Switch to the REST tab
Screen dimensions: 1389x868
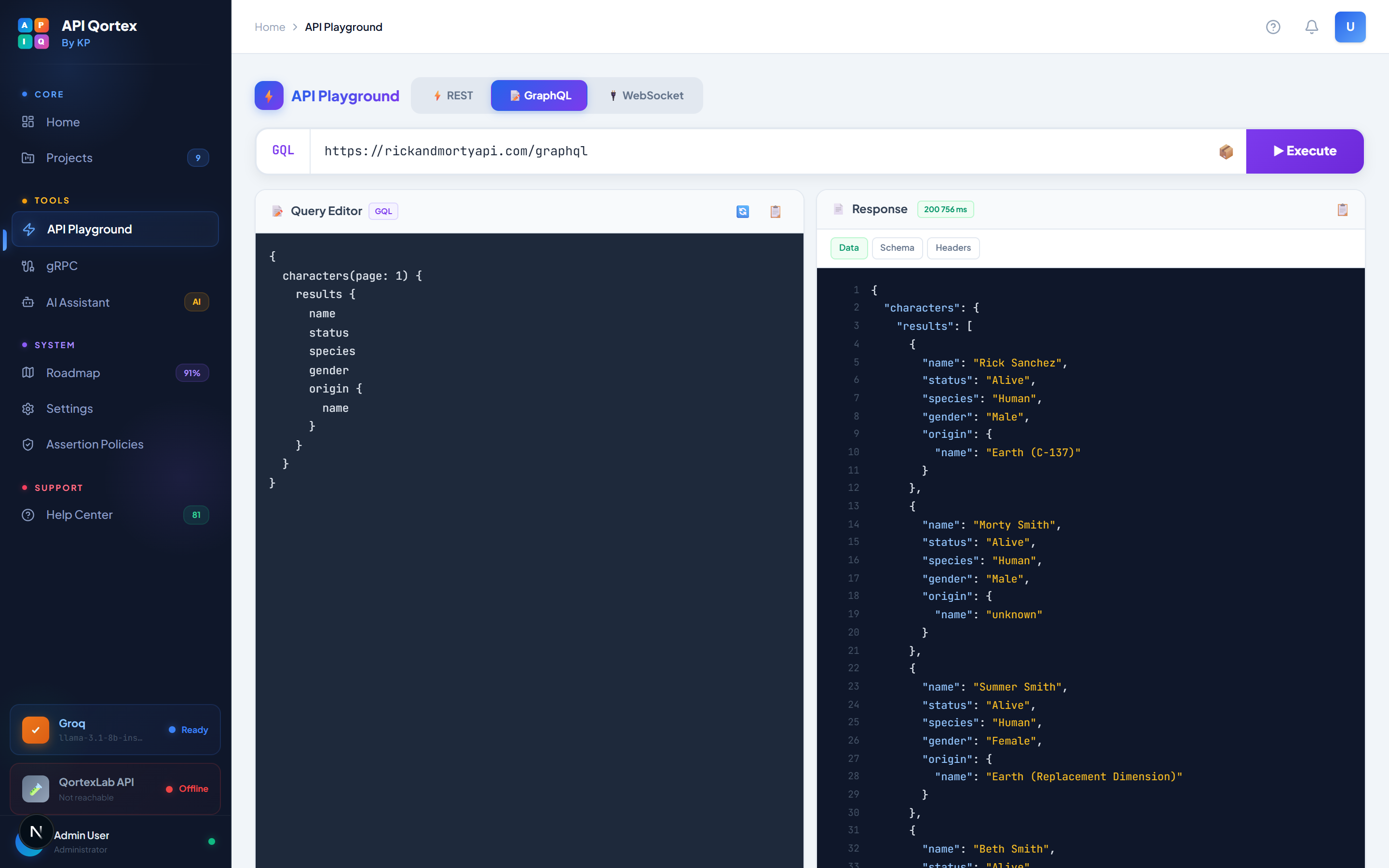click(453, 95)
